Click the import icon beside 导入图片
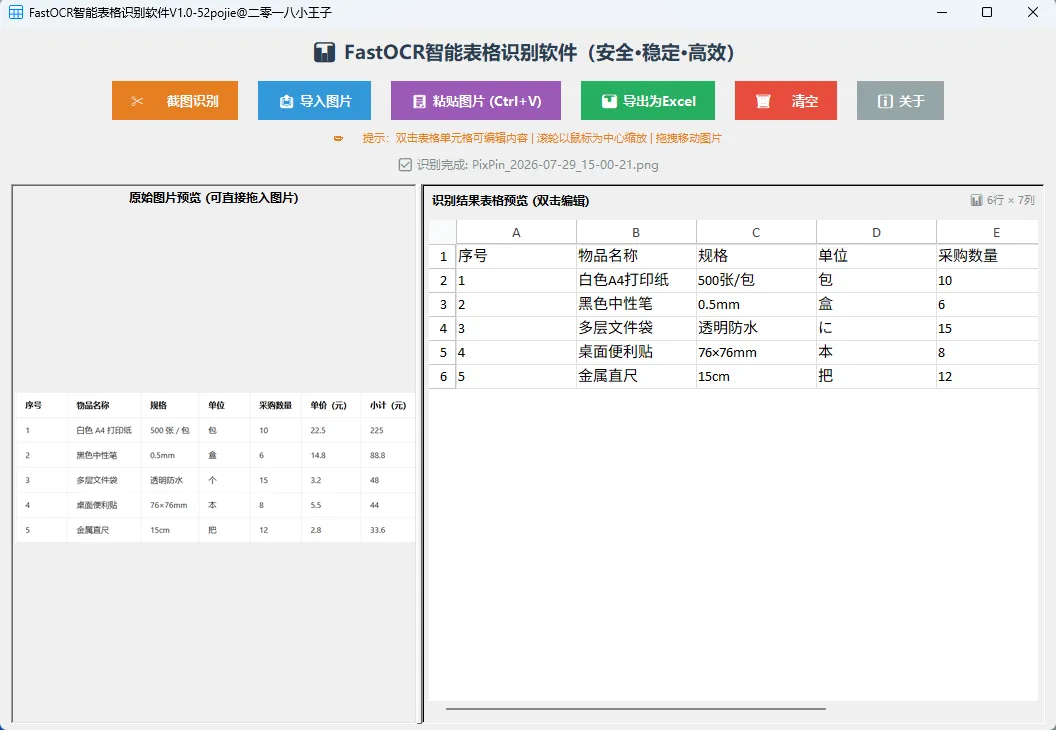 tap(286, 101)
